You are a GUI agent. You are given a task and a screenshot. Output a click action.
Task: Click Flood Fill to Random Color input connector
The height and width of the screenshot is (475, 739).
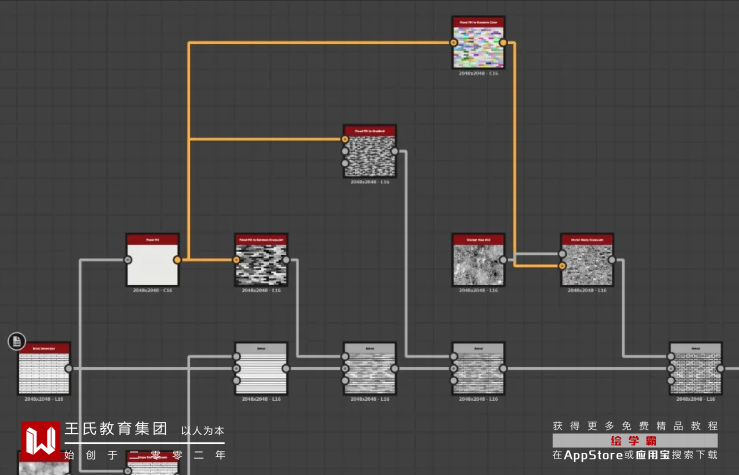pos(453,42)
